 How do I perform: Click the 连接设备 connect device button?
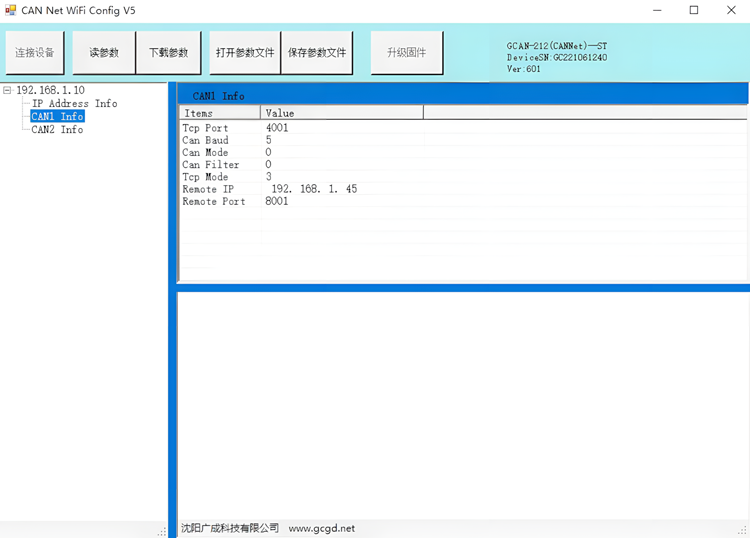(35, 53)
